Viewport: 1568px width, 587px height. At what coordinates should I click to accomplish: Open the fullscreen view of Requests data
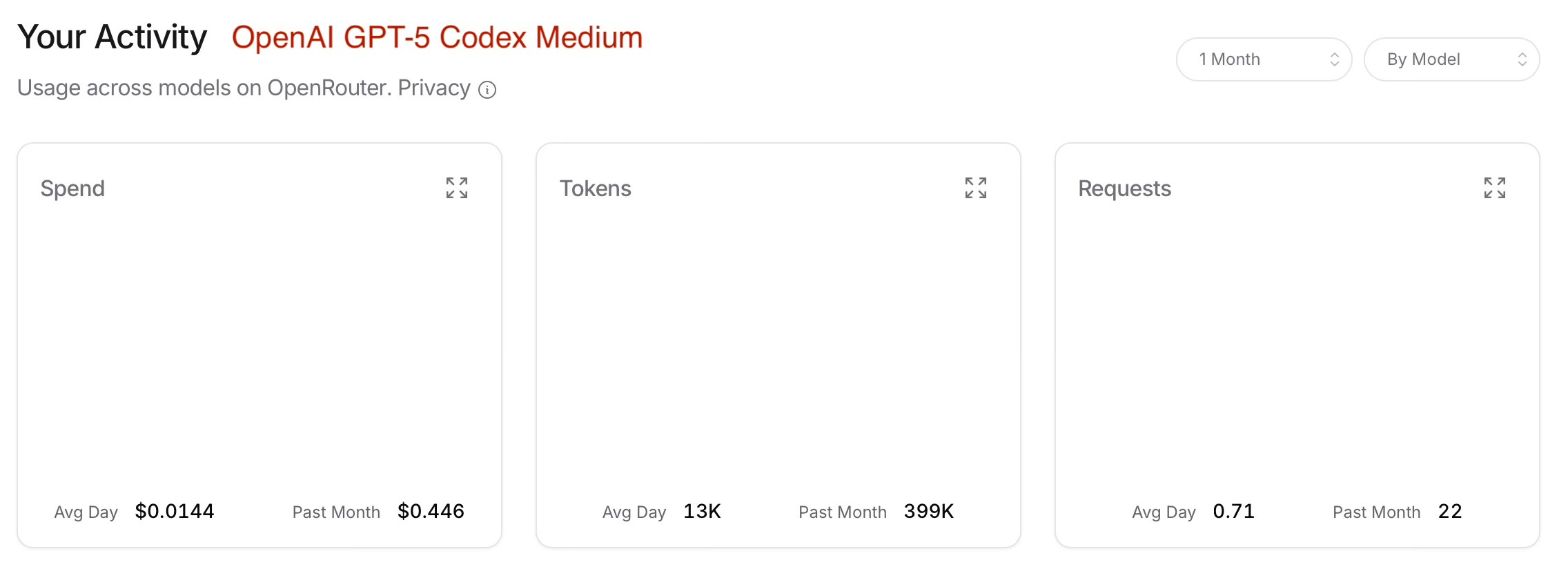[x=1495, y=187]
